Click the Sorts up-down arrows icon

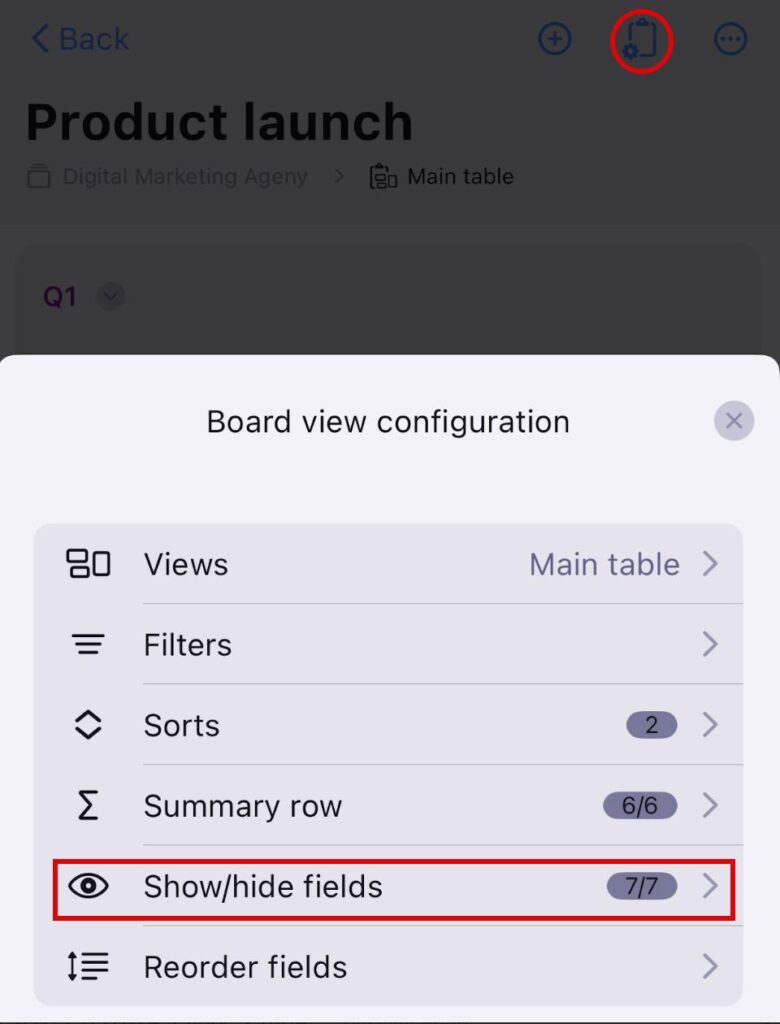click(88, 725)
